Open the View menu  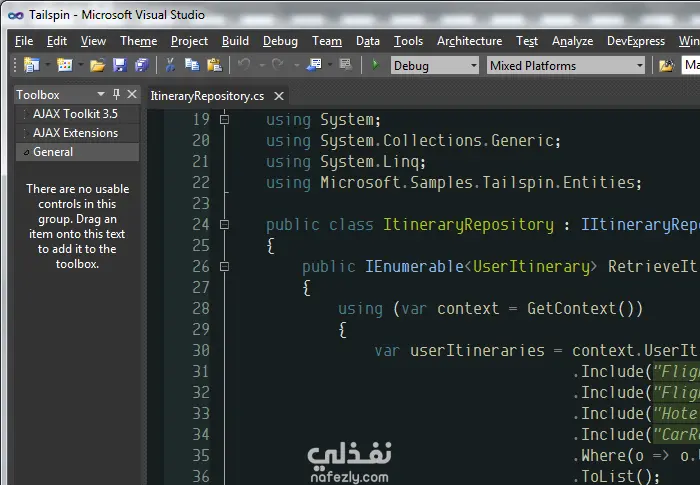click(x=93, y=41)
